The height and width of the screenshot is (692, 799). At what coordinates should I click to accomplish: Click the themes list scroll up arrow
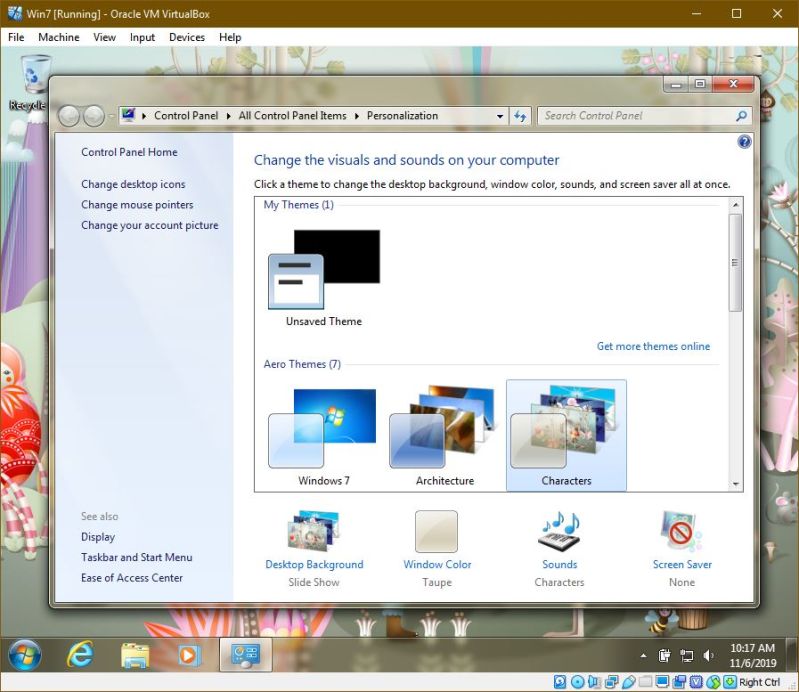tap(735, 205)
